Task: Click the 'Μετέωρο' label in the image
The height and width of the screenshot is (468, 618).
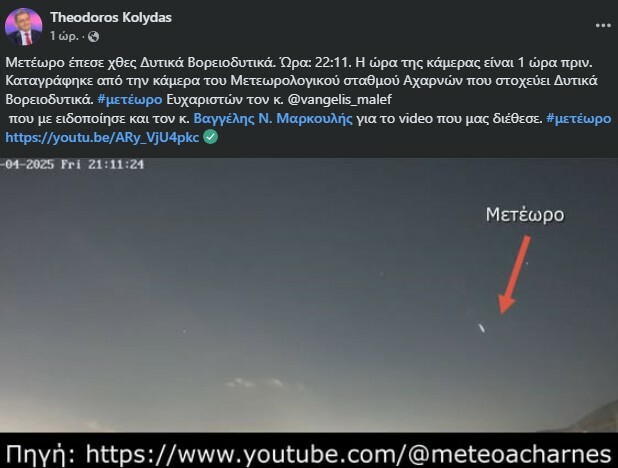Action: point(525,215)
